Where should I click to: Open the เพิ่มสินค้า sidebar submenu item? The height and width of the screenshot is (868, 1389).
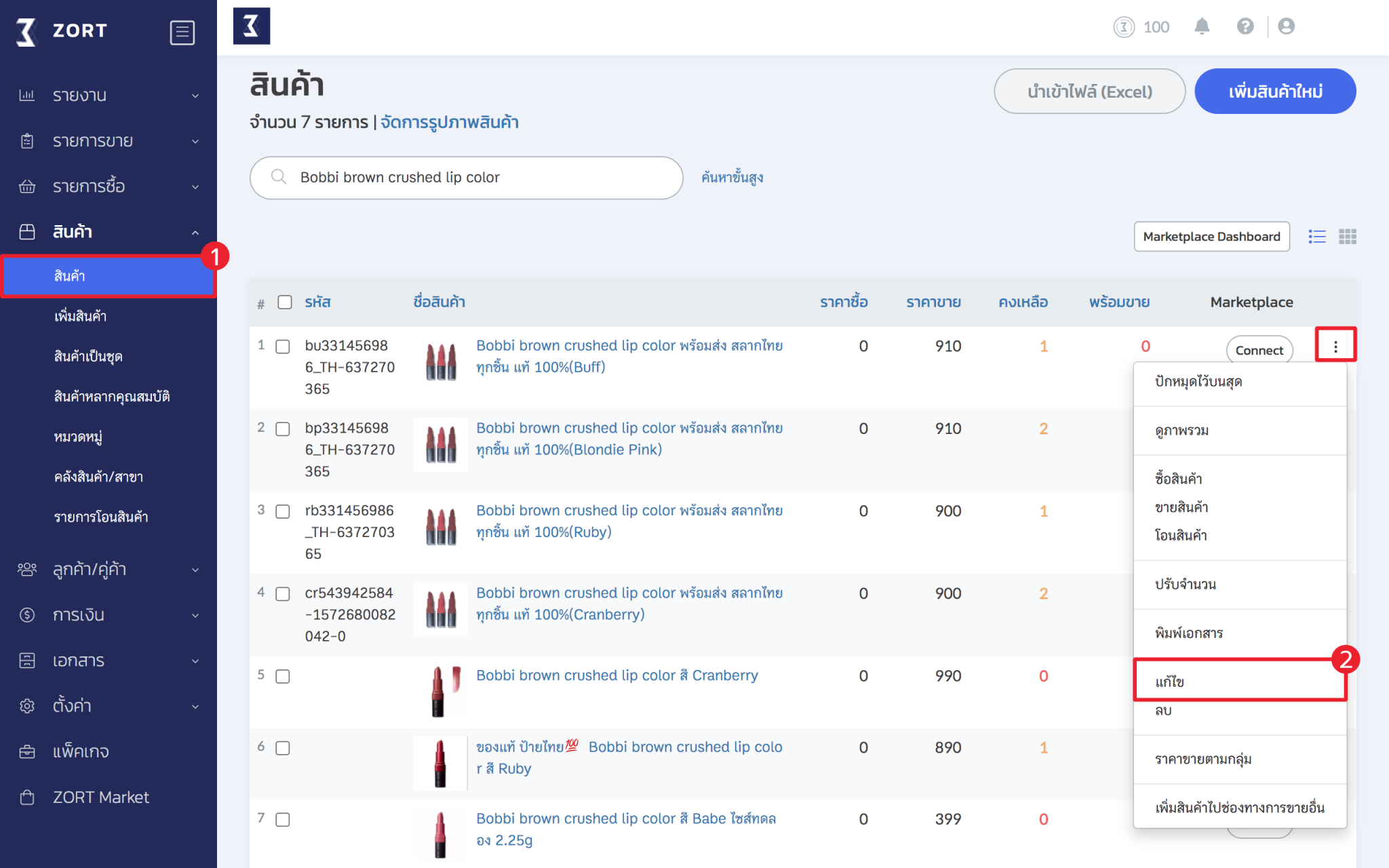[80, 316]
